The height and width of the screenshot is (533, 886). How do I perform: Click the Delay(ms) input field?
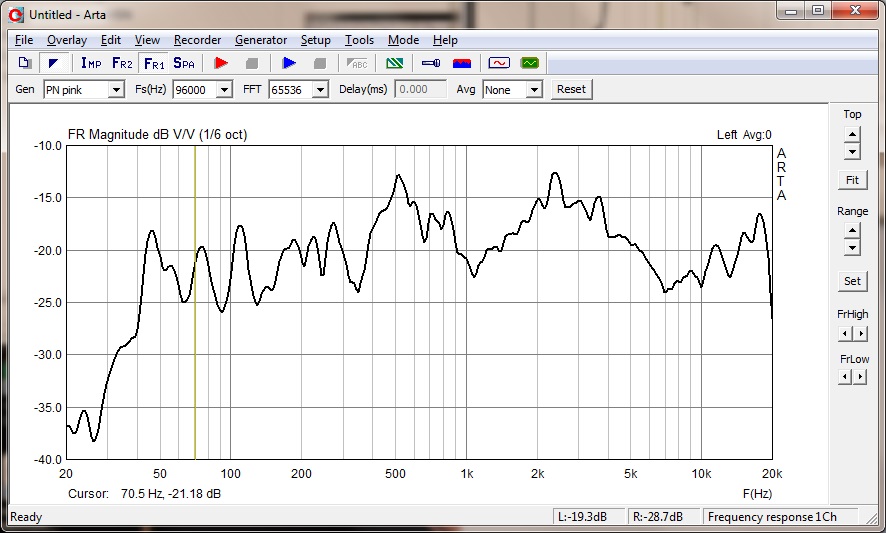(x=420, y=89)
